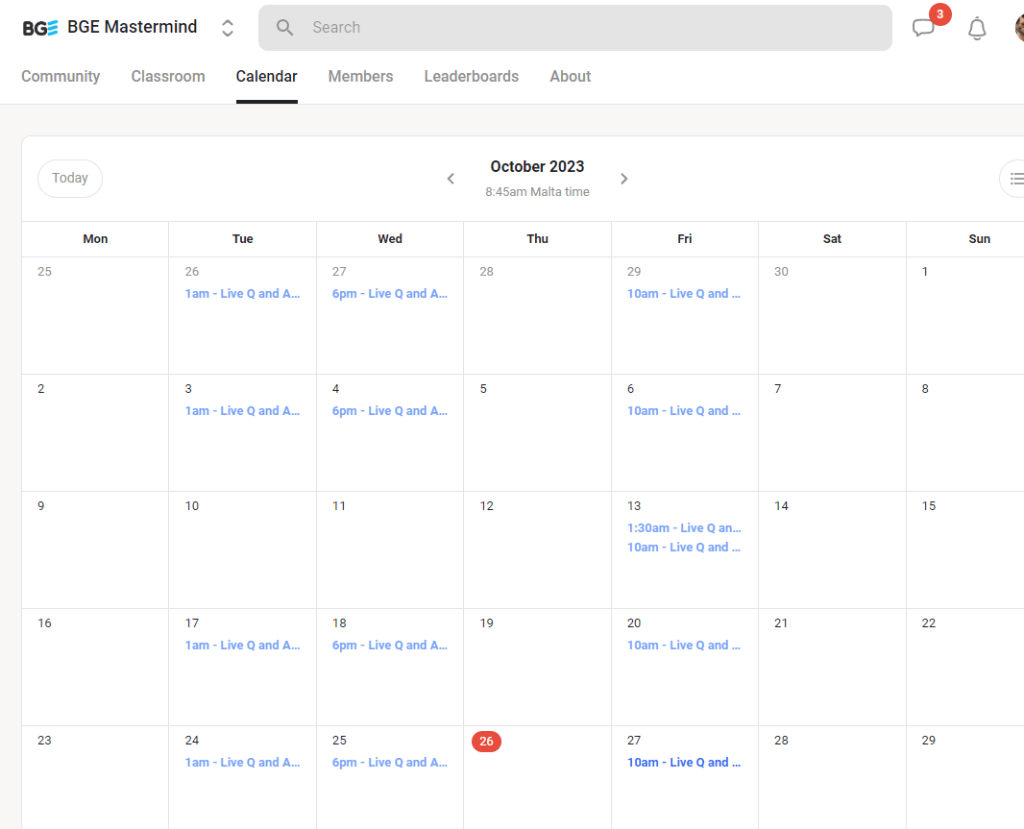View the Leaderboards tab
This screenshot has width=1024, height=829.
[471, 76]
